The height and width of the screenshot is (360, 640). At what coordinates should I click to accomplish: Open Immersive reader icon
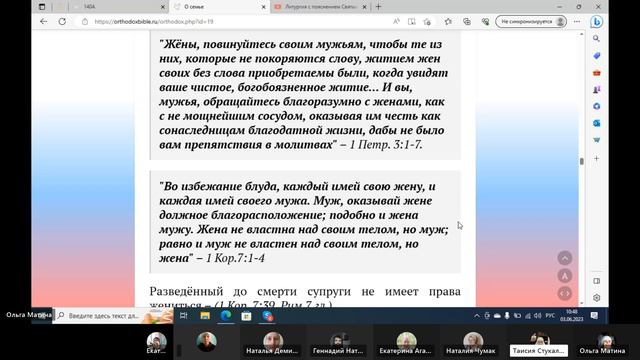coord(411,22)
